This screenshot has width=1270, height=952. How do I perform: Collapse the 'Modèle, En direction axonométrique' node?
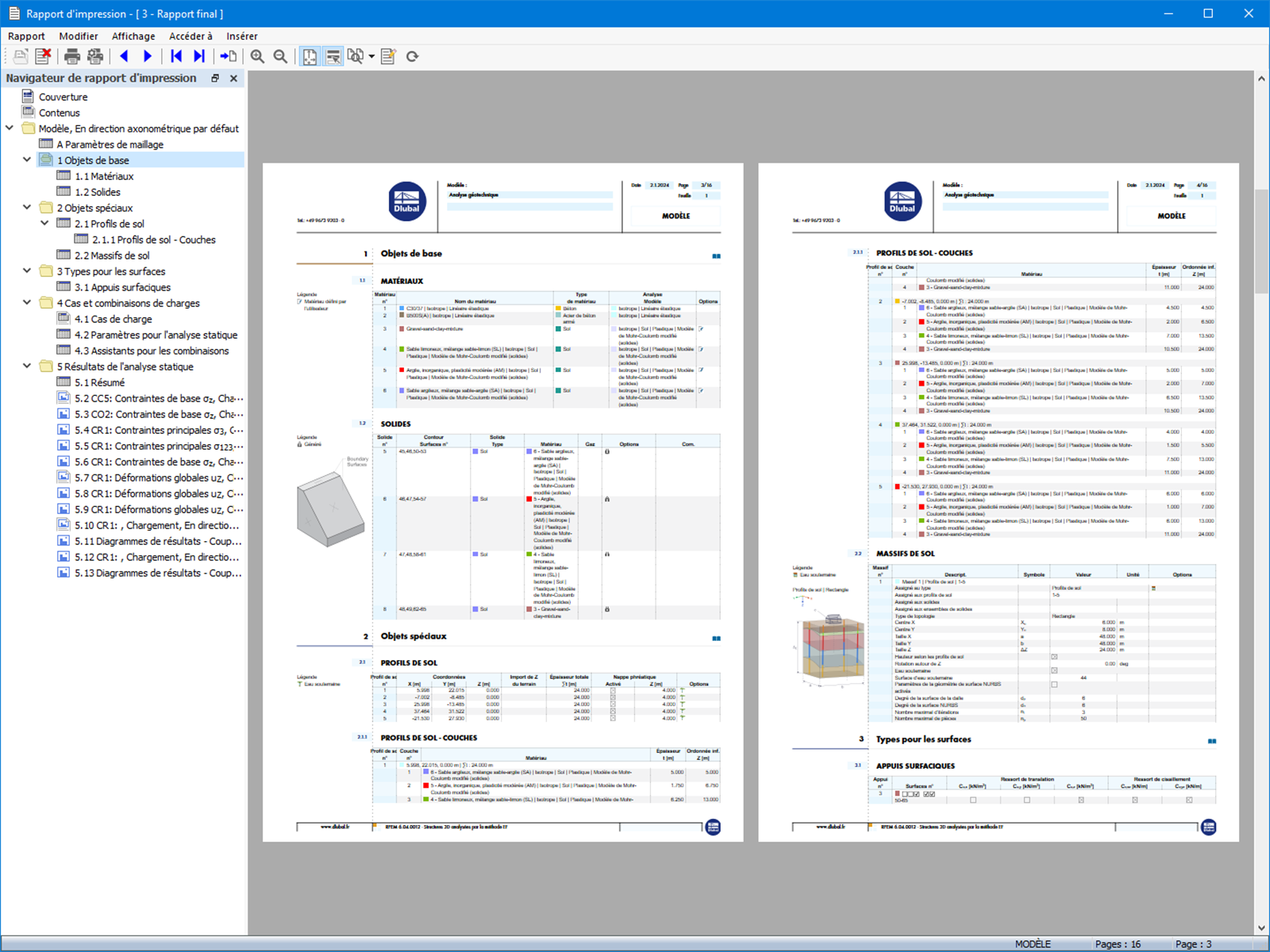[x=10, y=128]
